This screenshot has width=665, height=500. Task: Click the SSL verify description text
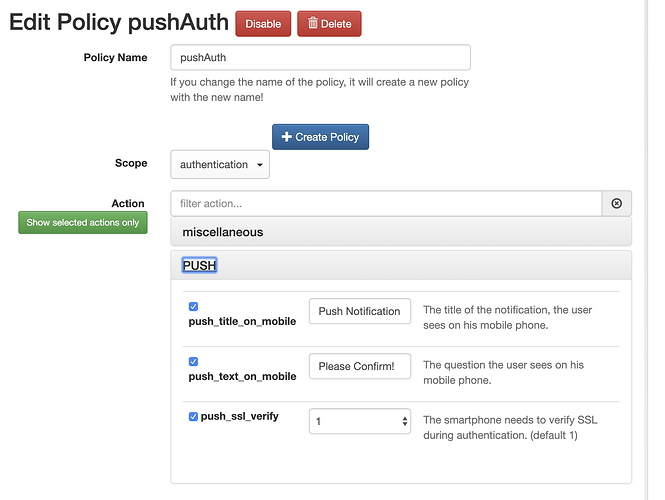[510, 427]
